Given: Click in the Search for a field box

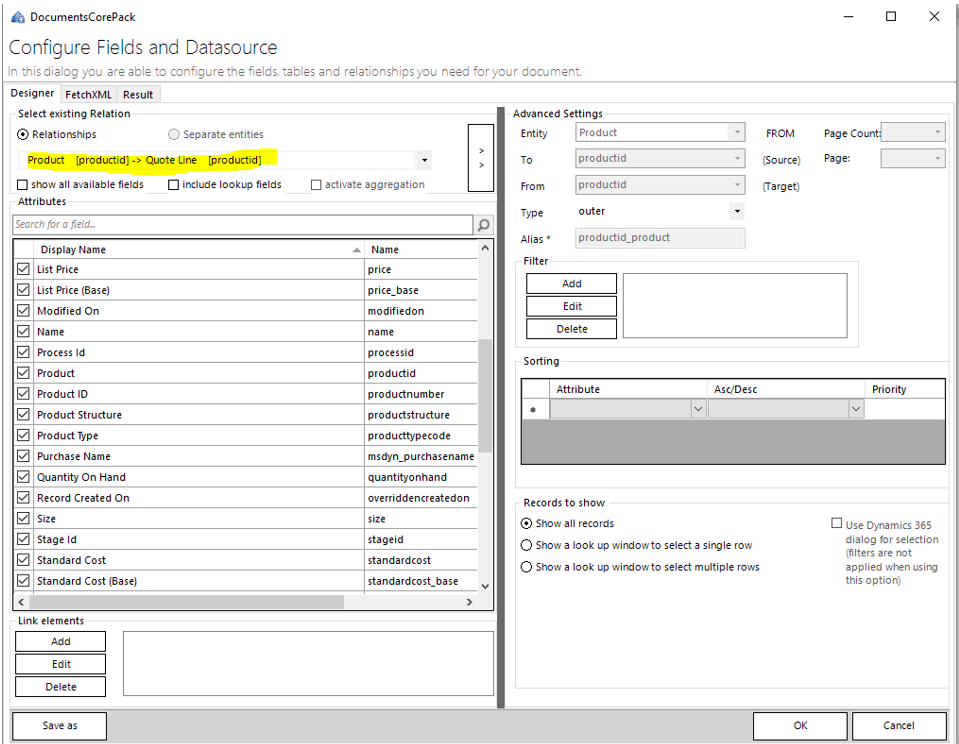Looking at the screenshot, I should pyautogui.click(x=240, y=225).
